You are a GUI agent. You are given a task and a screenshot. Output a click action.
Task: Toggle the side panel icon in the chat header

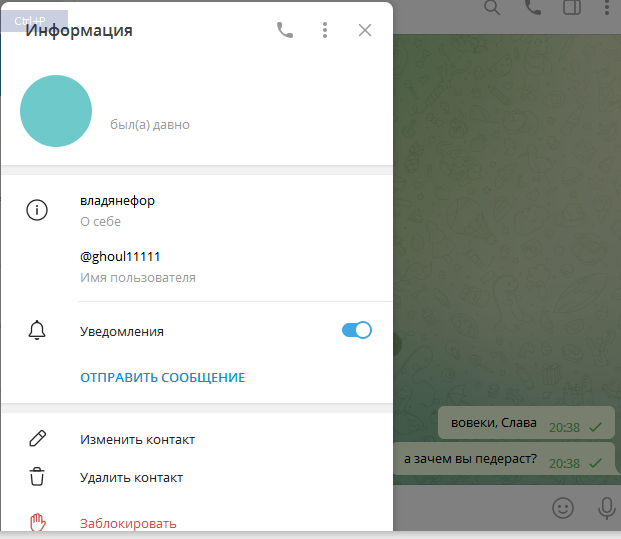(x=572, y=7)
